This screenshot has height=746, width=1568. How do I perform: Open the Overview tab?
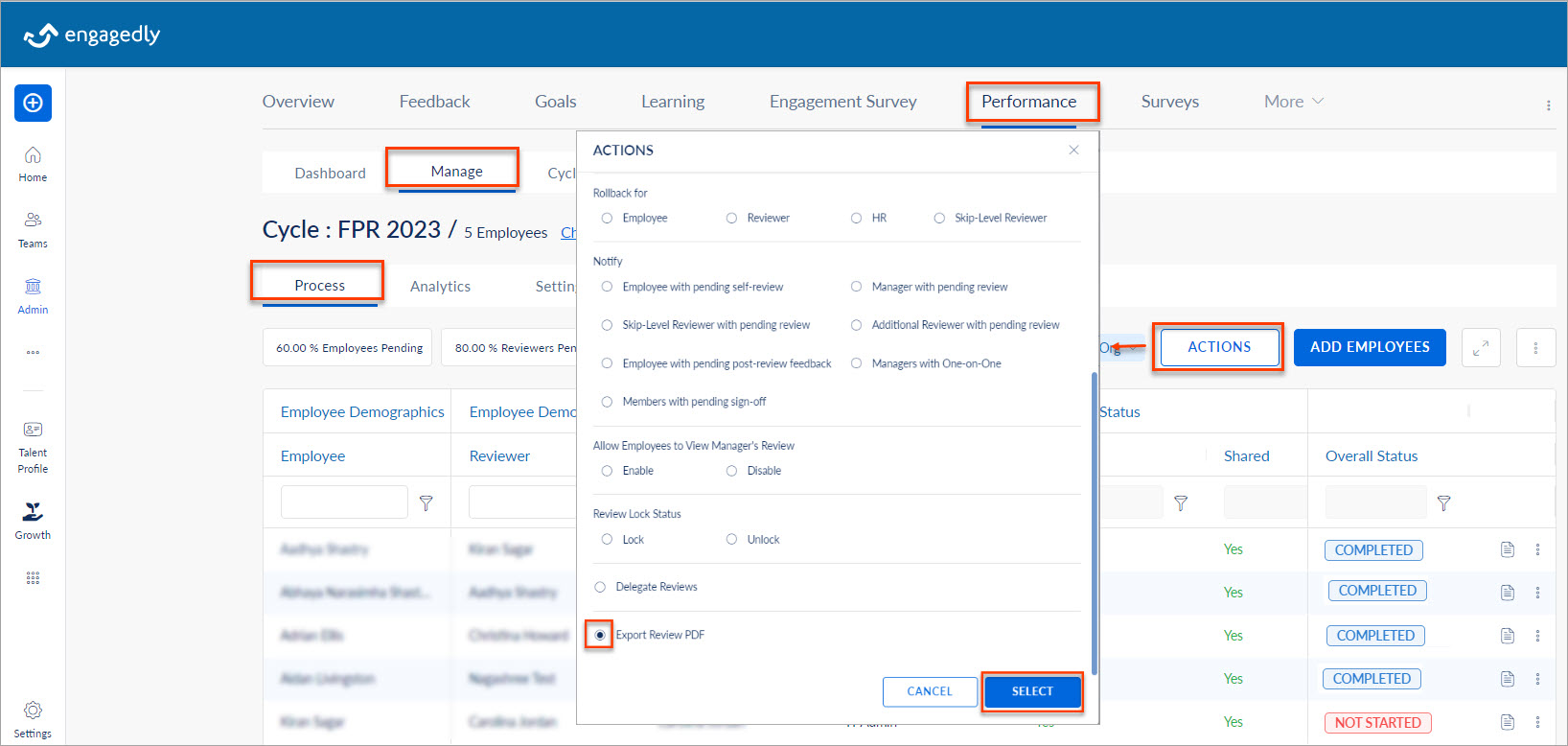pyautogui.click(x=298, y=102)
